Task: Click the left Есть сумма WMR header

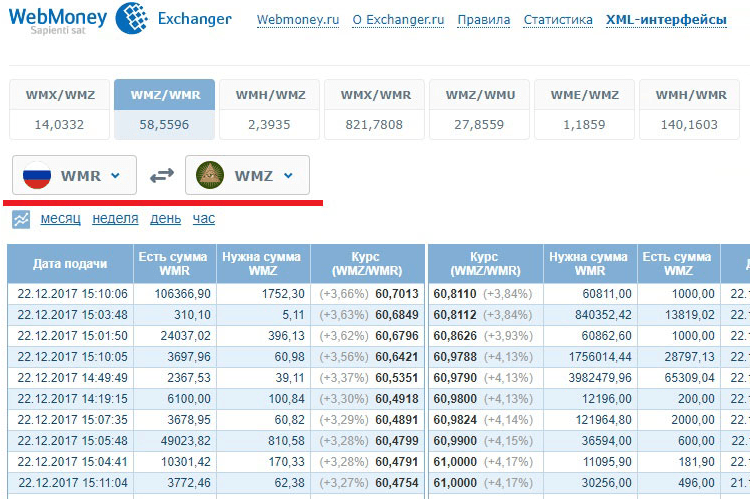Action: (175, 264)
